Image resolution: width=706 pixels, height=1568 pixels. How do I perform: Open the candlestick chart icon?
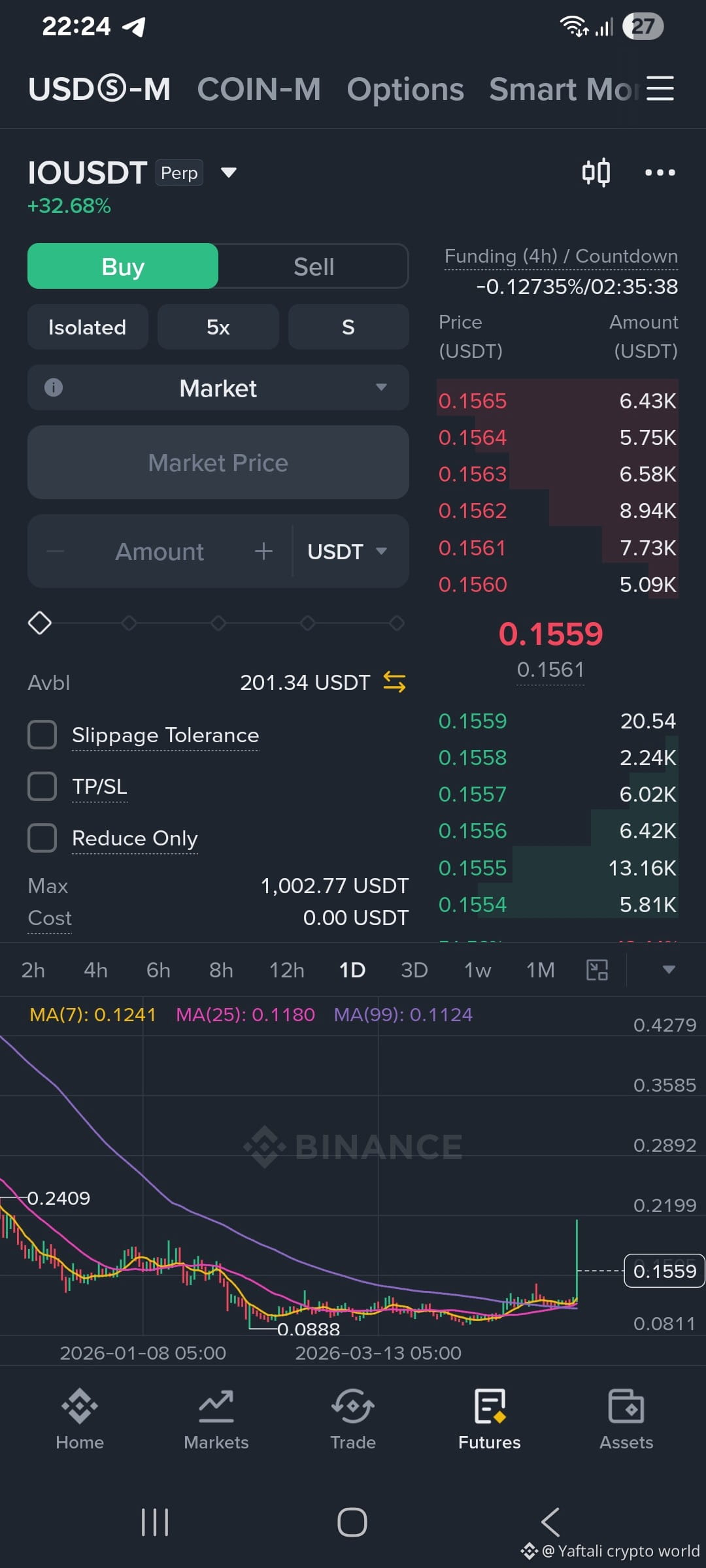coord(596,172)
